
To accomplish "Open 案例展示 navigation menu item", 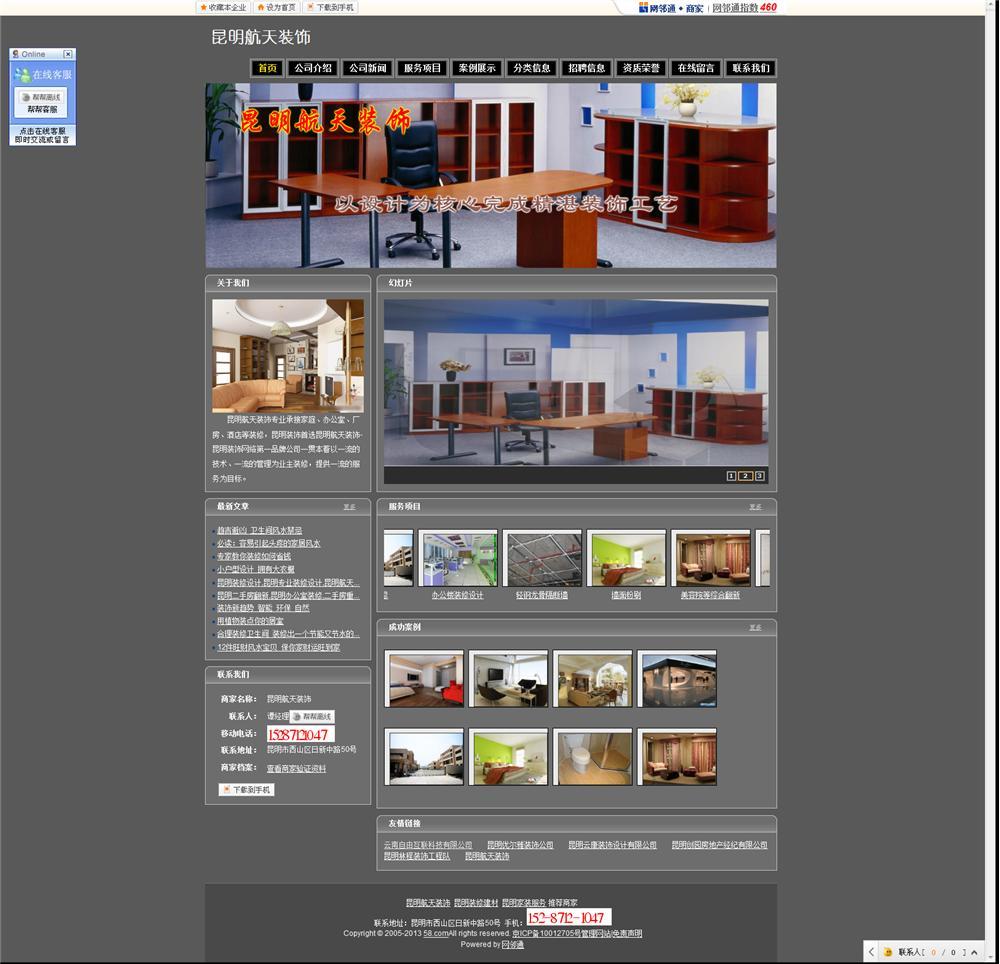I will tap(476, 68).
